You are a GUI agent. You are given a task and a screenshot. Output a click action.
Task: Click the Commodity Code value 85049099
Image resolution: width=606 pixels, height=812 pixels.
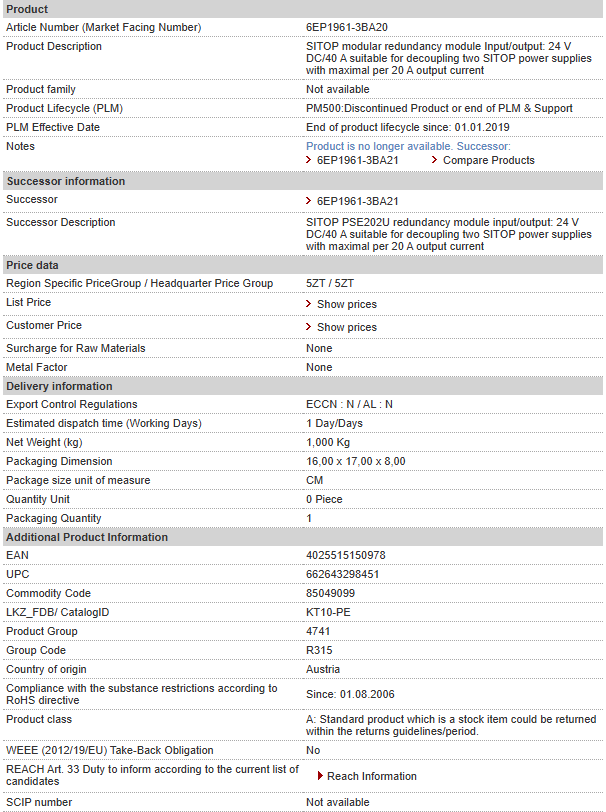point(331,593)
